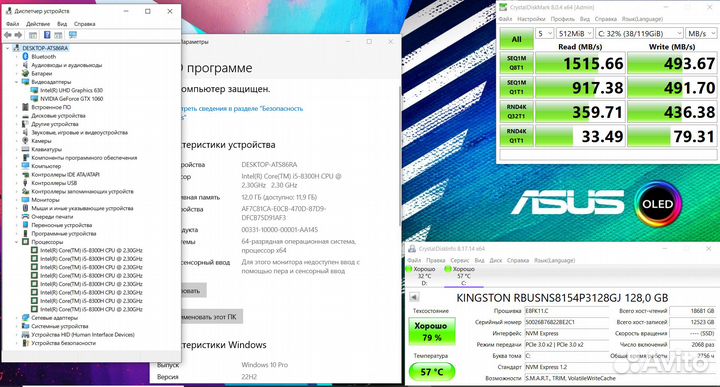Open Диск menu in CrystalDiskInfo
The width and height of the screenshot is (720, 387).
tap(495, 260)
